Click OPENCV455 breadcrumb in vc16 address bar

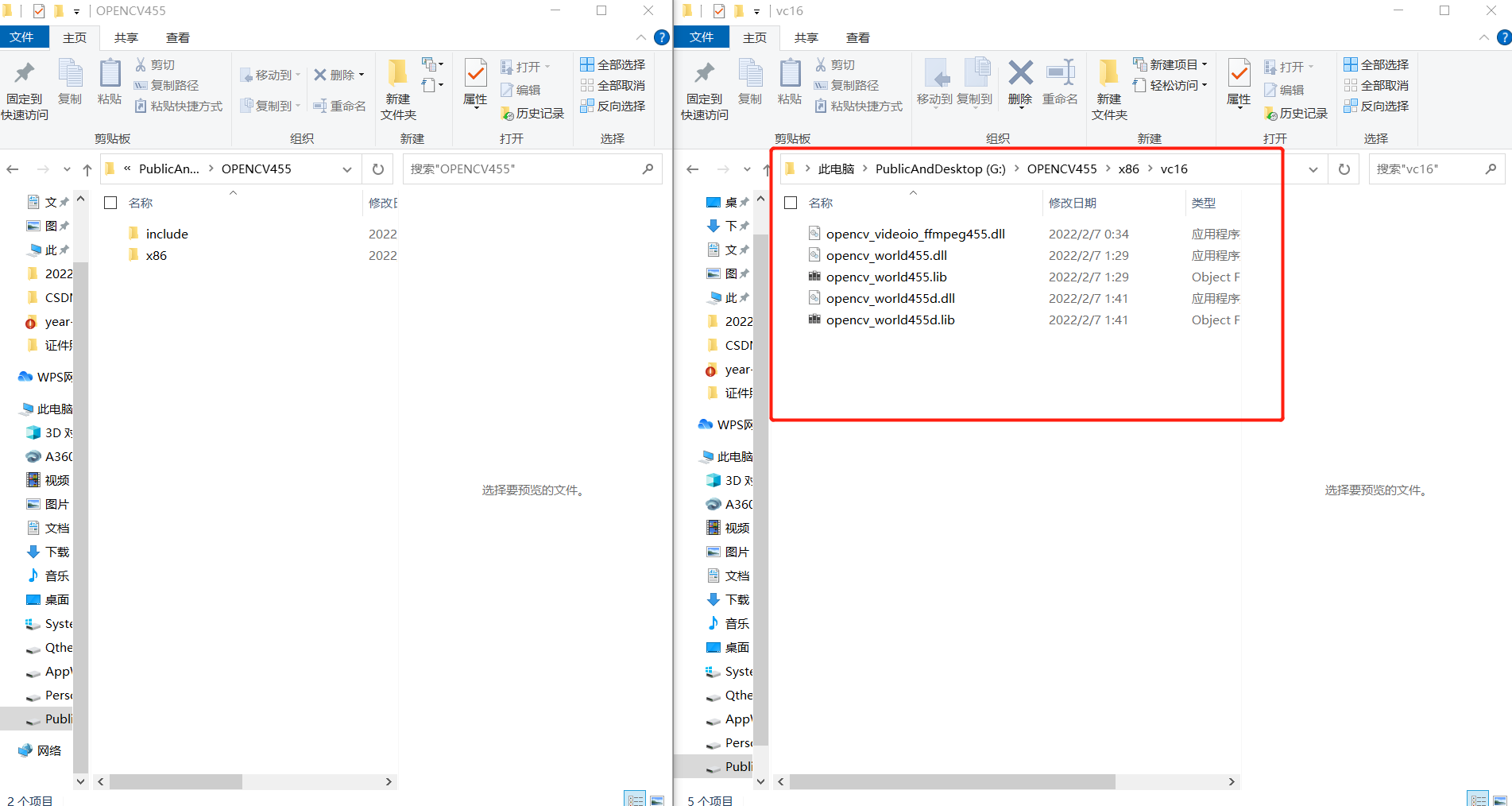[1061, 169]
